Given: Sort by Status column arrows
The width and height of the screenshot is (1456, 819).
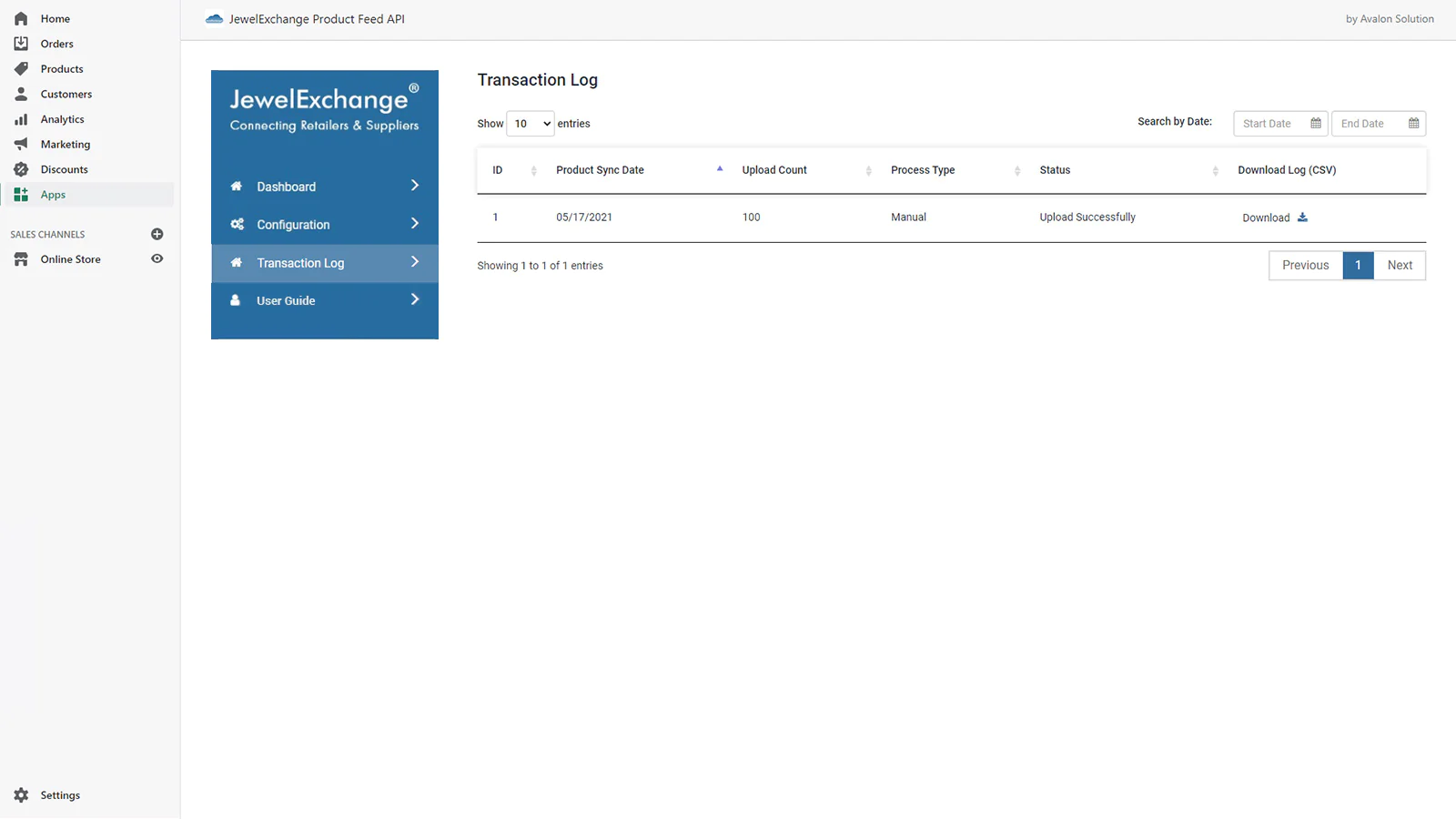Looking at the screenshot, I should (x=1216, y=170).
